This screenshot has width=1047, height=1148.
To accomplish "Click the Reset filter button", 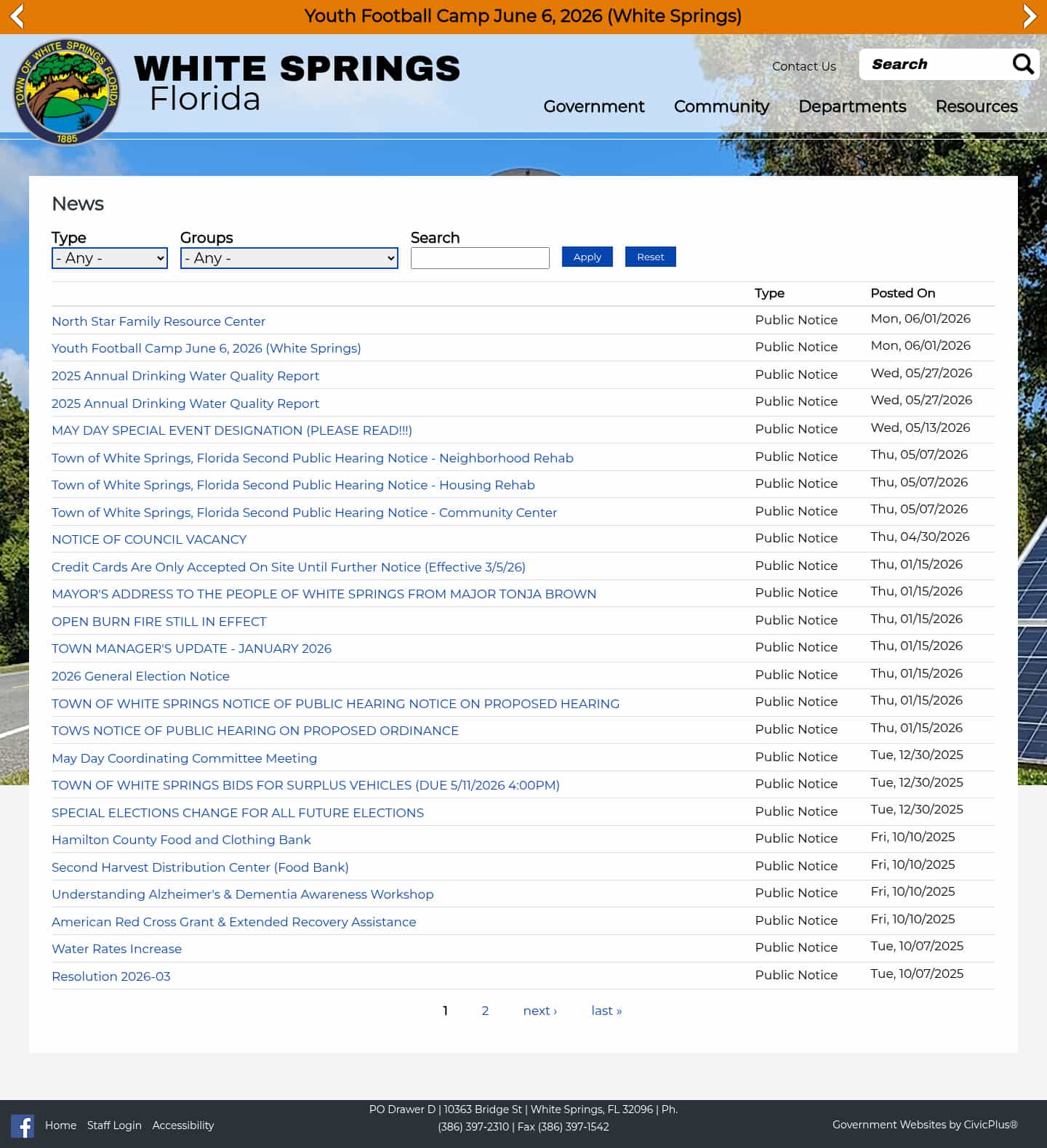I will coord(650,257).
